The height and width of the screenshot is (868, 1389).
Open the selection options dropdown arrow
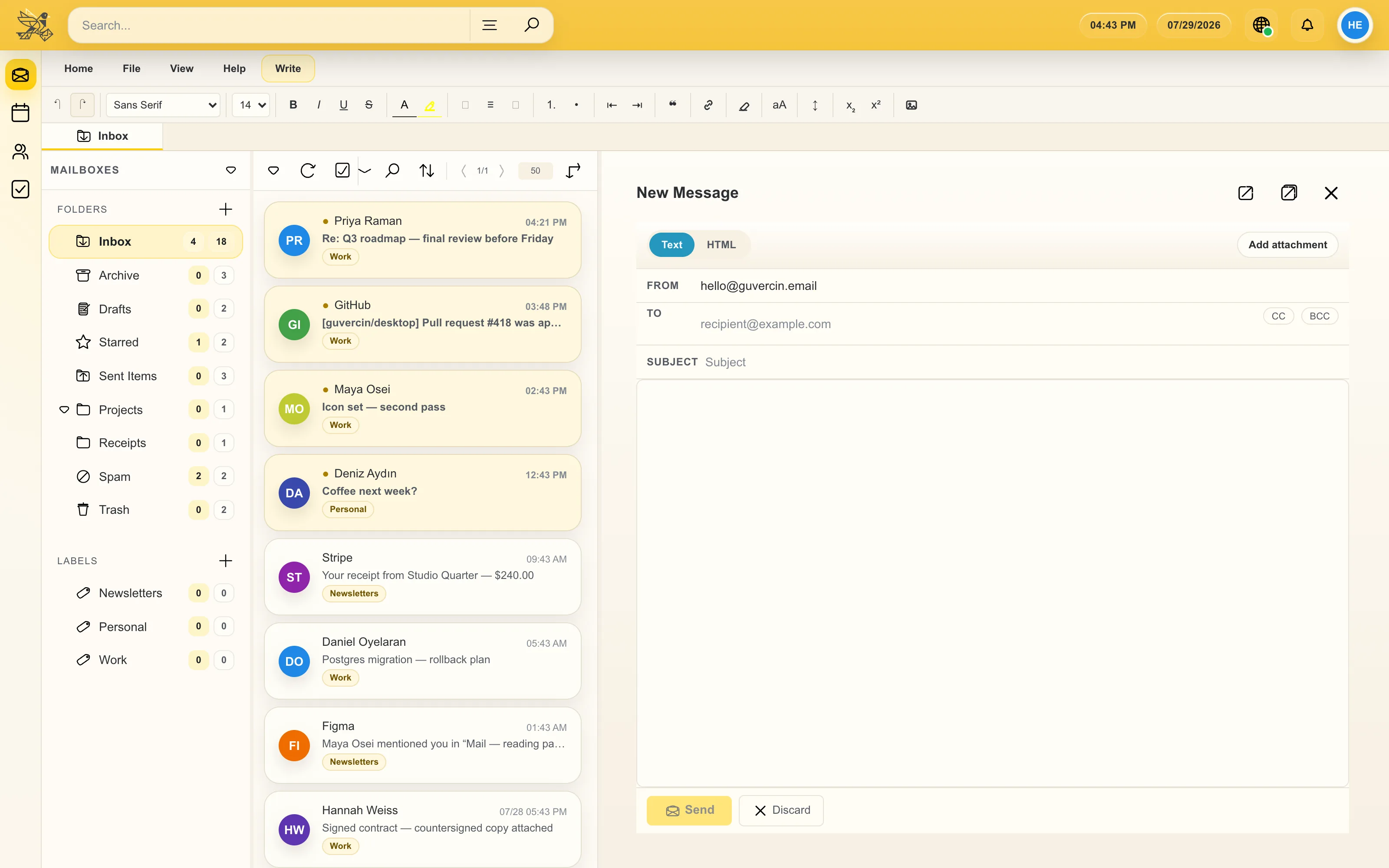tap(365, 171)
